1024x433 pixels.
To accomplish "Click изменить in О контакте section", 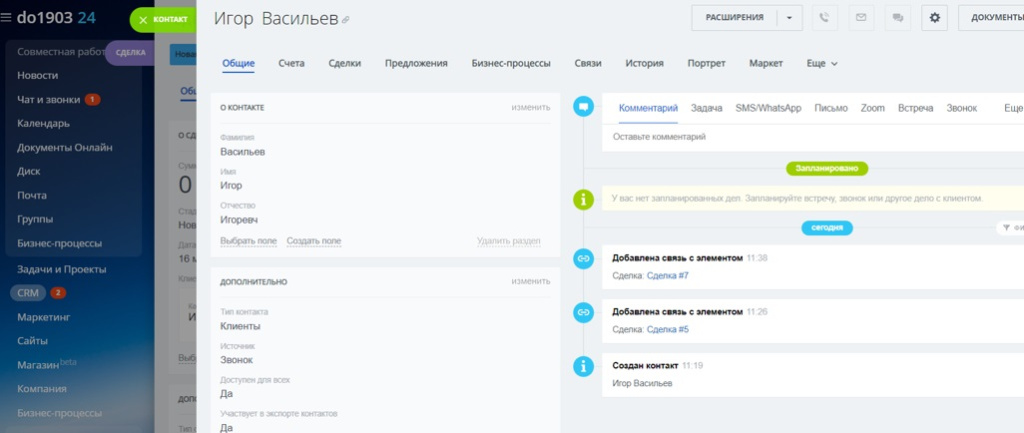I will click(530, 107).
